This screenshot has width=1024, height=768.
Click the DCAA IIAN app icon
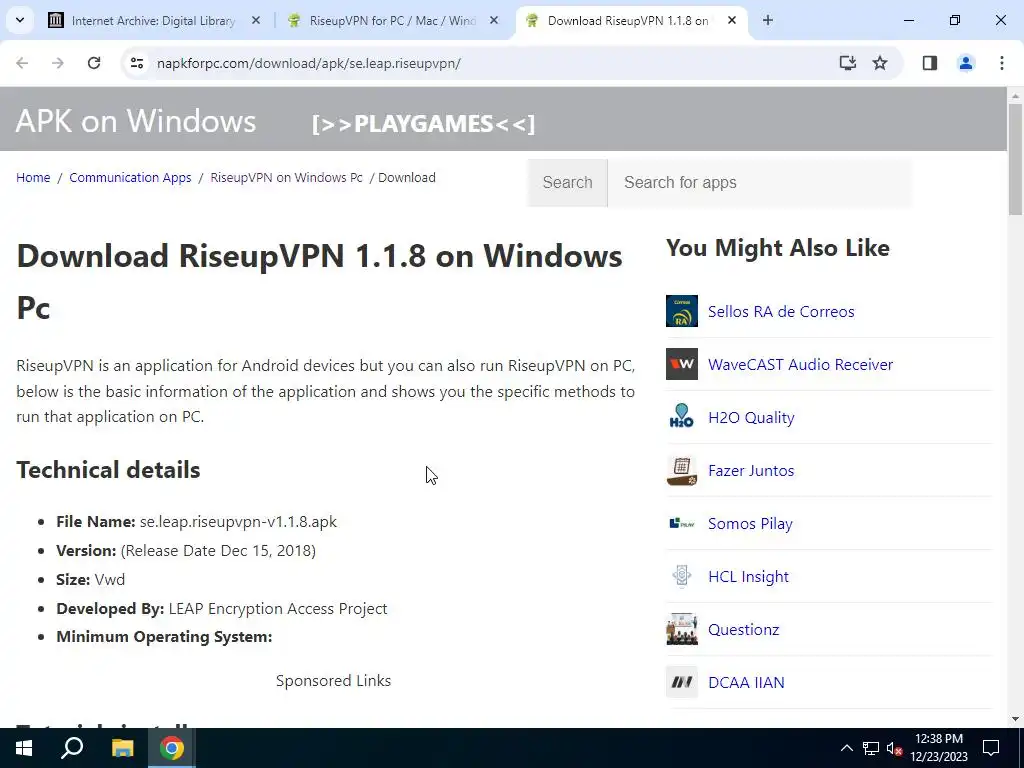682,682
